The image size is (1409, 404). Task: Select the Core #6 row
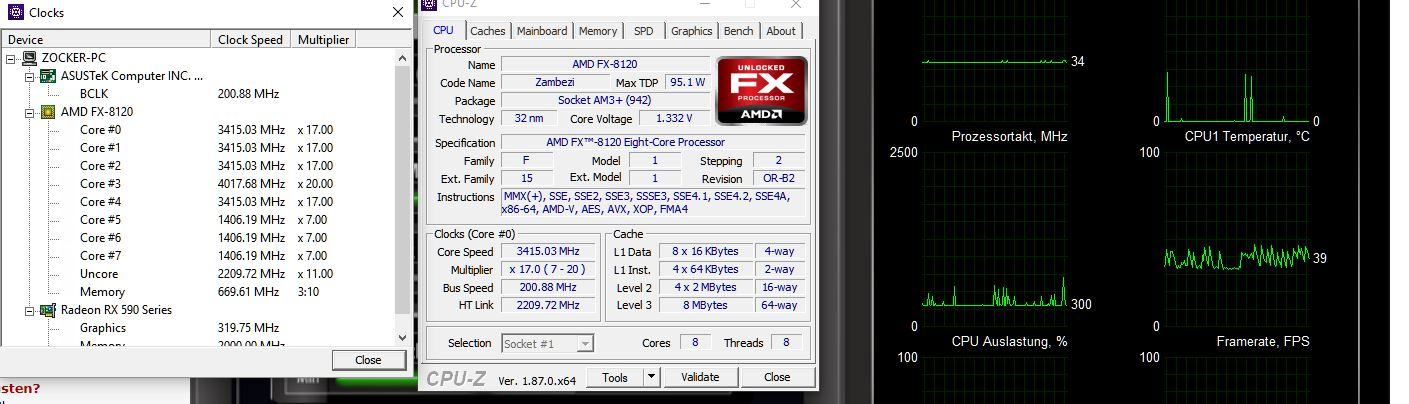[197, 238]
